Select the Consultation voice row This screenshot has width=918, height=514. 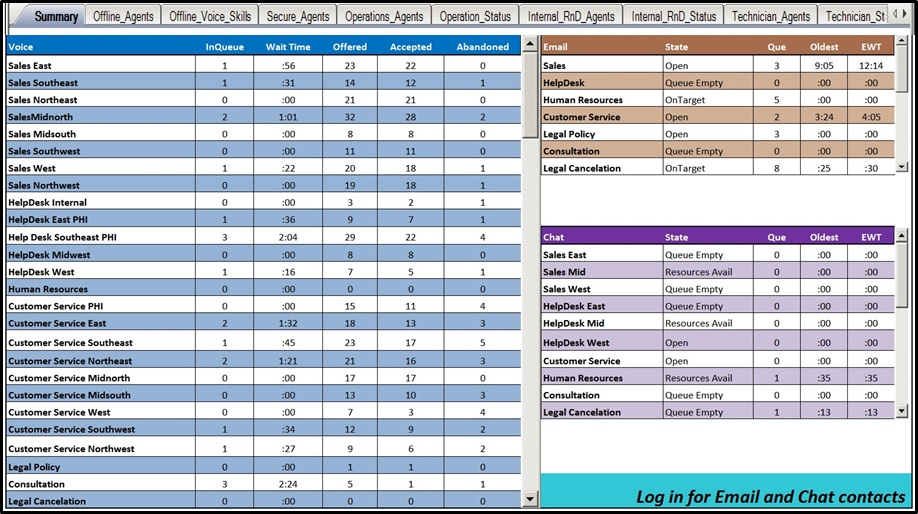(x=263, y=484)
